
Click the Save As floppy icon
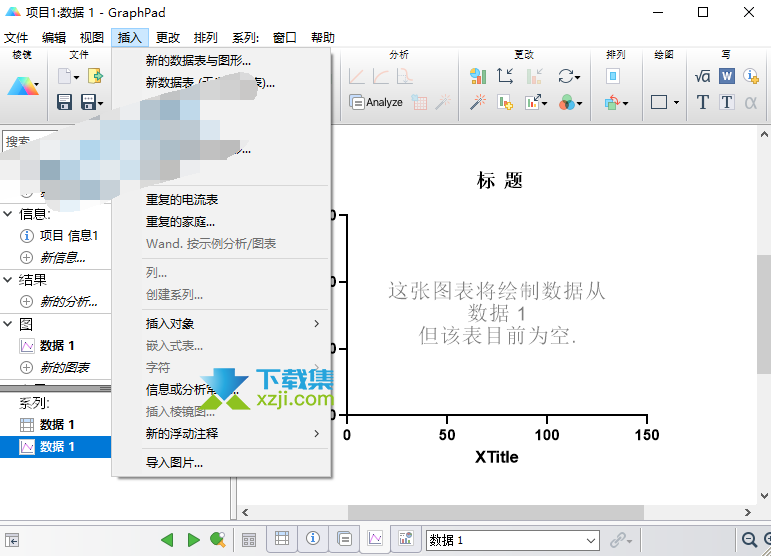(x=88, y=102)
